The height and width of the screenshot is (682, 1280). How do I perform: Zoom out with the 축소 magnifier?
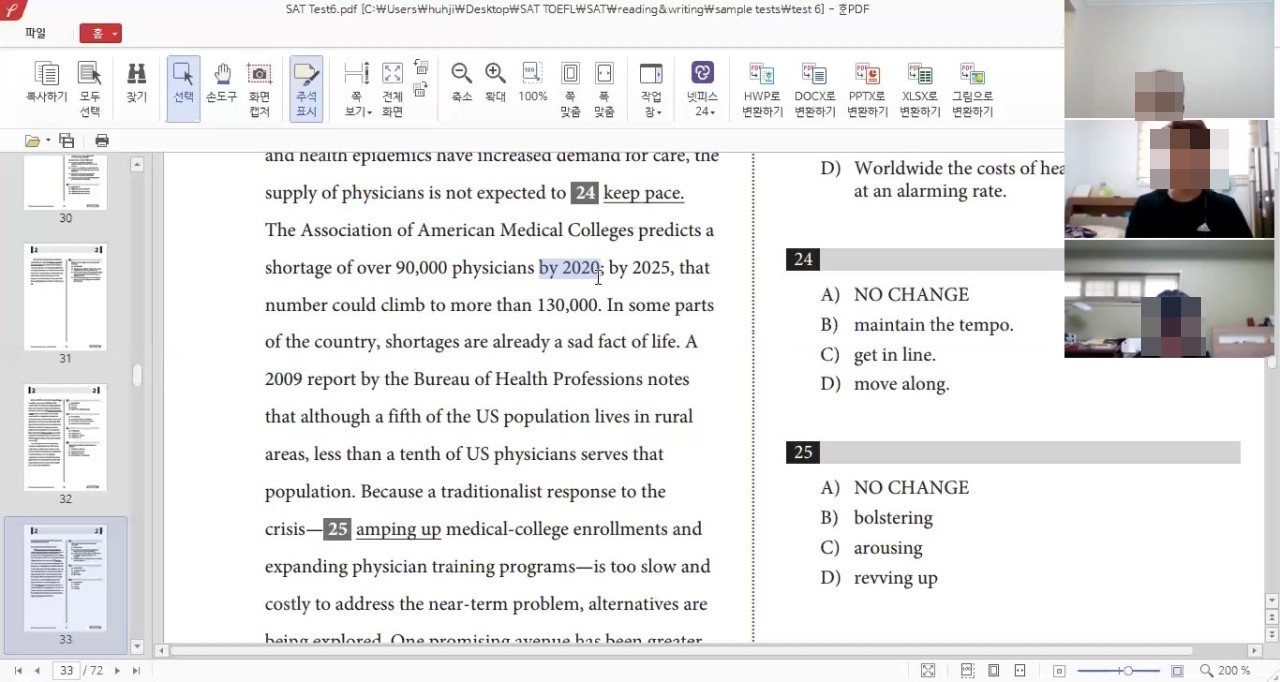coord(461,82)
